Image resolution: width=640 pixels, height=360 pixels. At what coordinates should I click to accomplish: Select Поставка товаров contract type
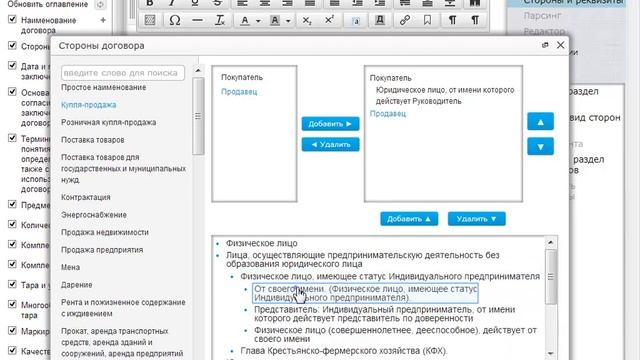coord(93,140)
